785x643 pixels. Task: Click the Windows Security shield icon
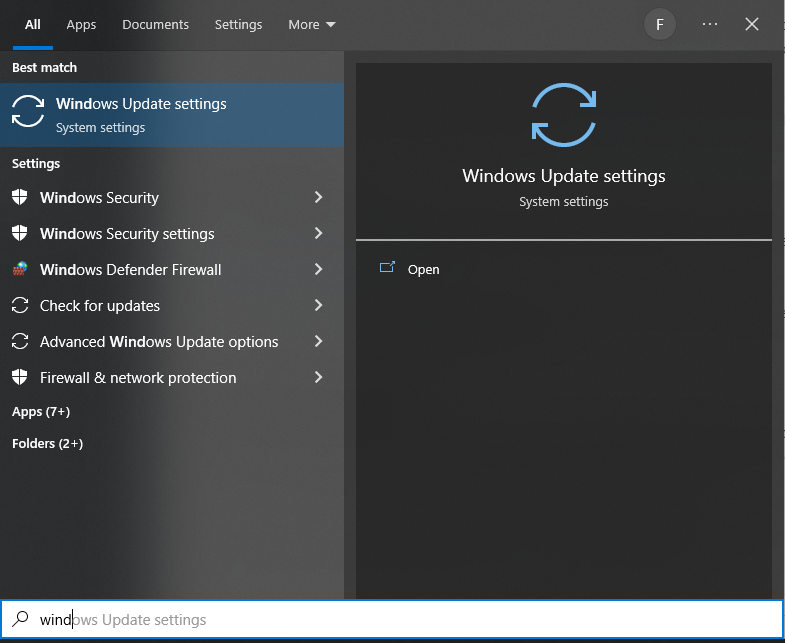20,197
